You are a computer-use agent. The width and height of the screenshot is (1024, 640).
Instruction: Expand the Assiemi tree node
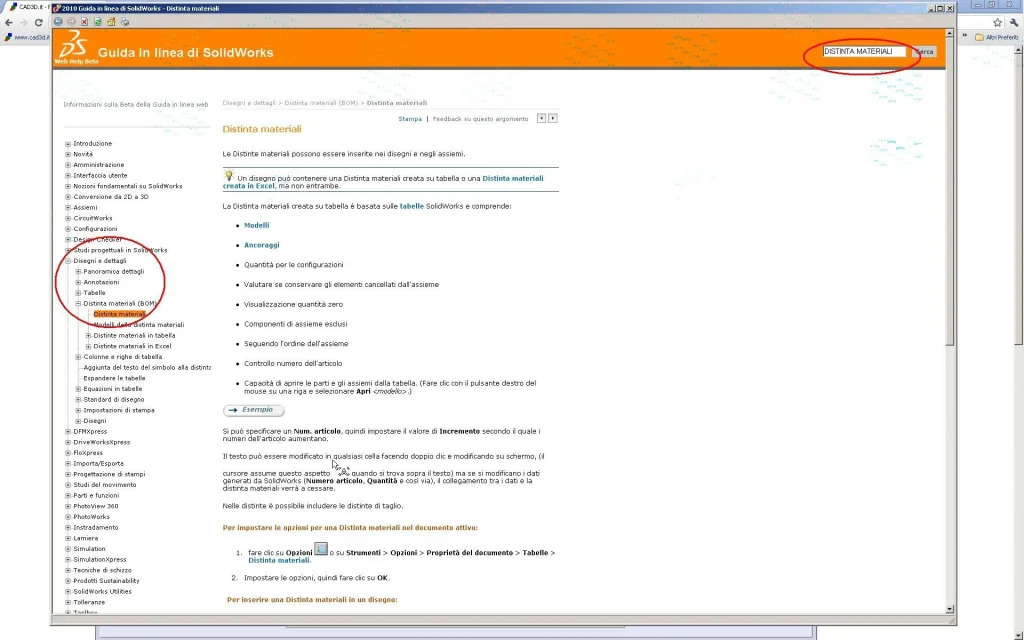click(x=68, y=208)
